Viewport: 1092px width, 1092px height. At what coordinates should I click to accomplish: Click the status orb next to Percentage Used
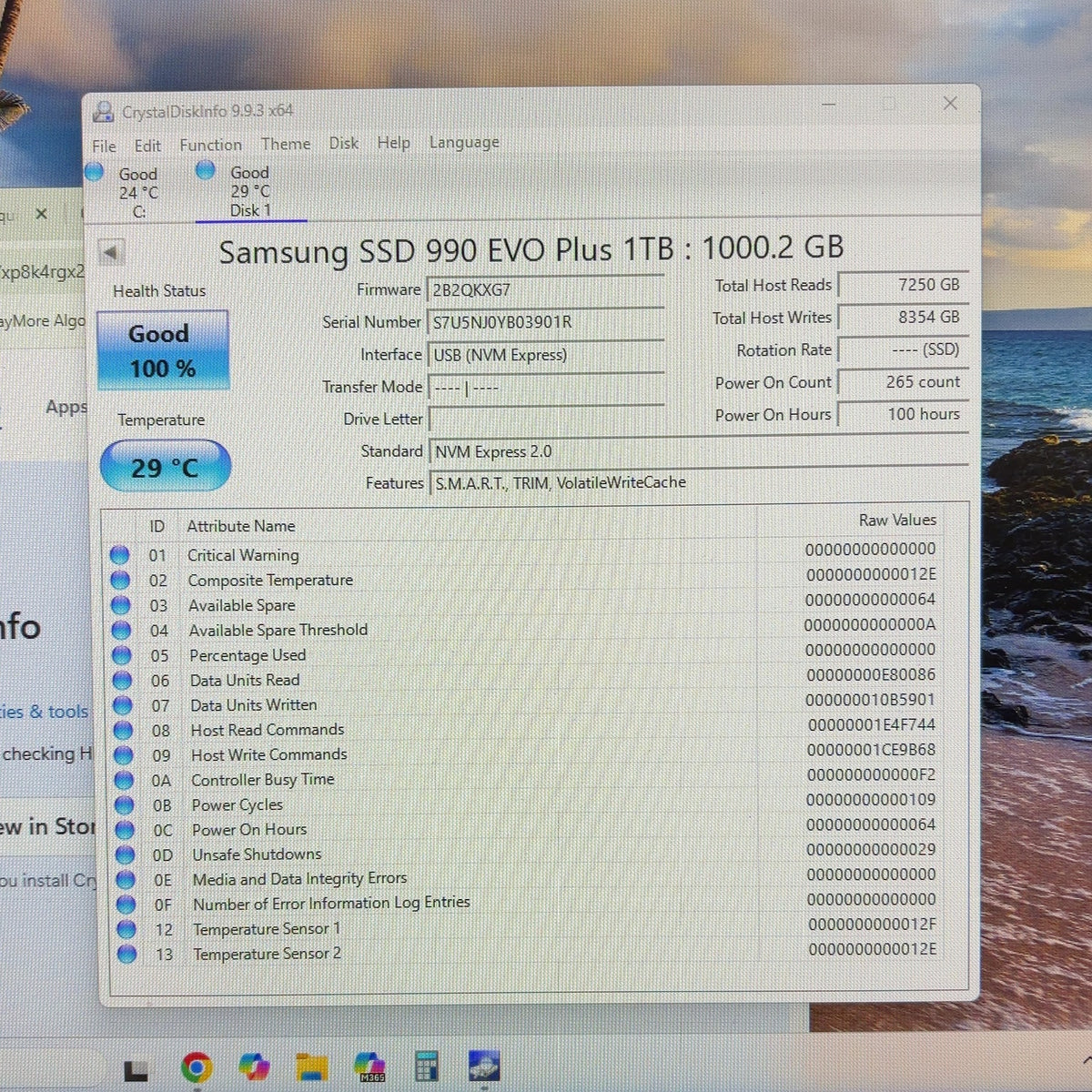[x=121, y=655]
